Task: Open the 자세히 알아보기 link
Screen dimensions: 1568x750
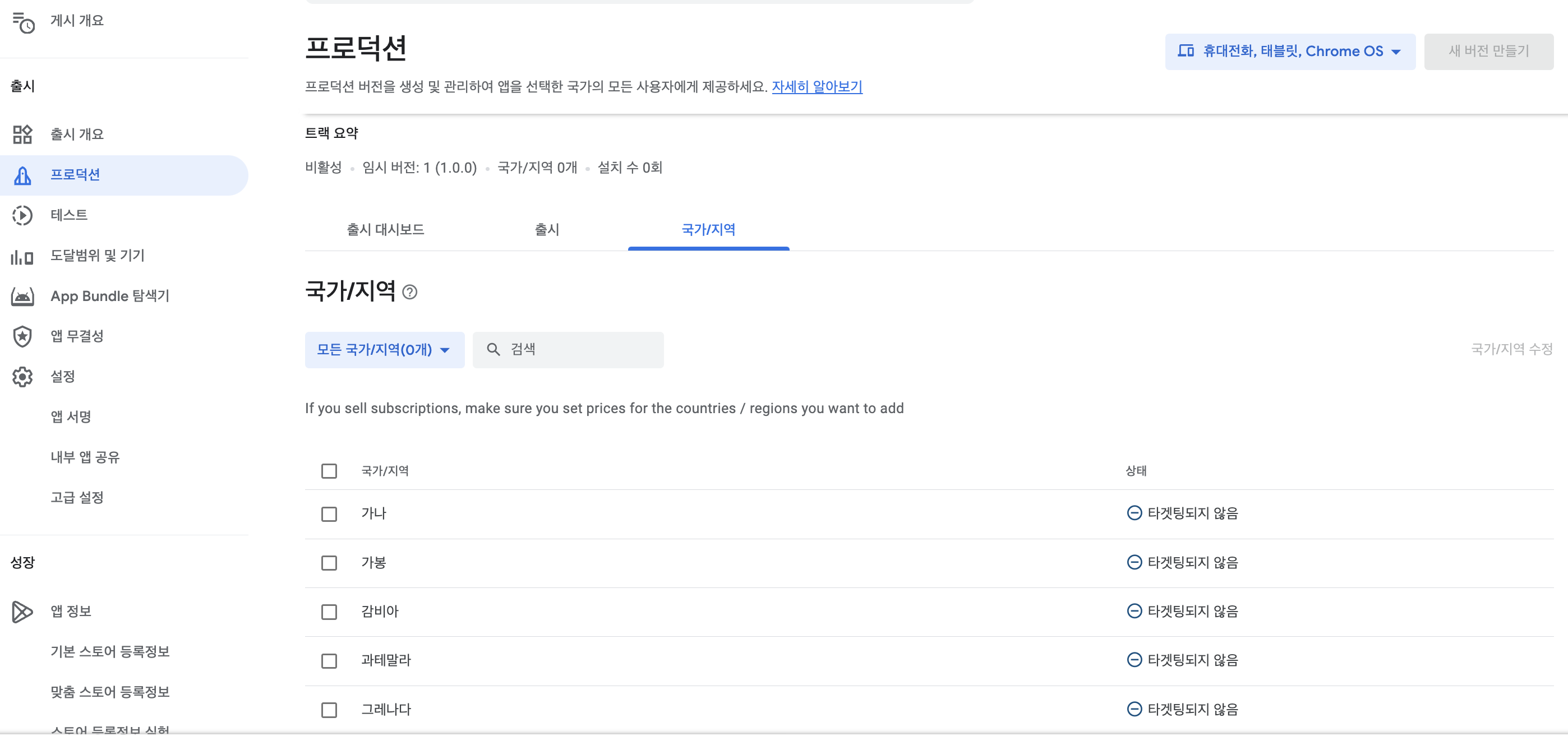Action: tap(817, 86)
